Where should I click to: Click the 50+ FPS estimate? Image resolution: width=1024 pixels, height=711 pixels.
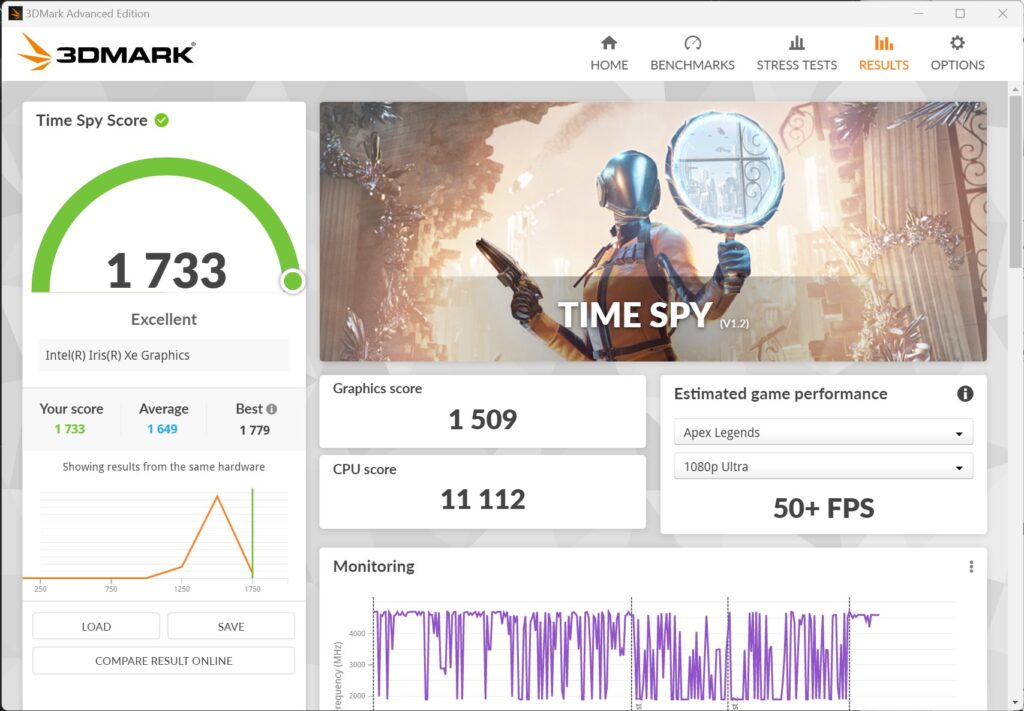[824, 508]
